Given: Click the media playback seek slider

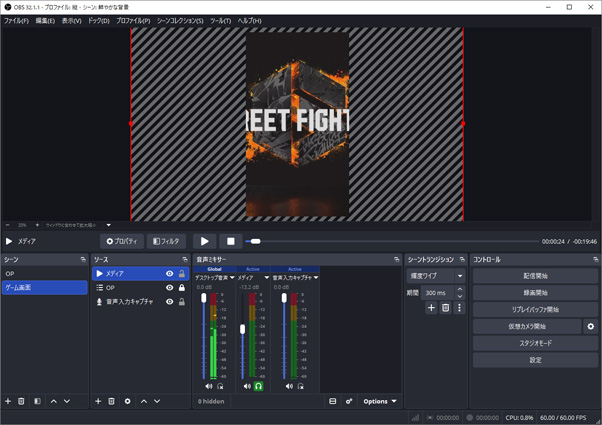Looking at the screenshot, I should click(x=390, y=241).
